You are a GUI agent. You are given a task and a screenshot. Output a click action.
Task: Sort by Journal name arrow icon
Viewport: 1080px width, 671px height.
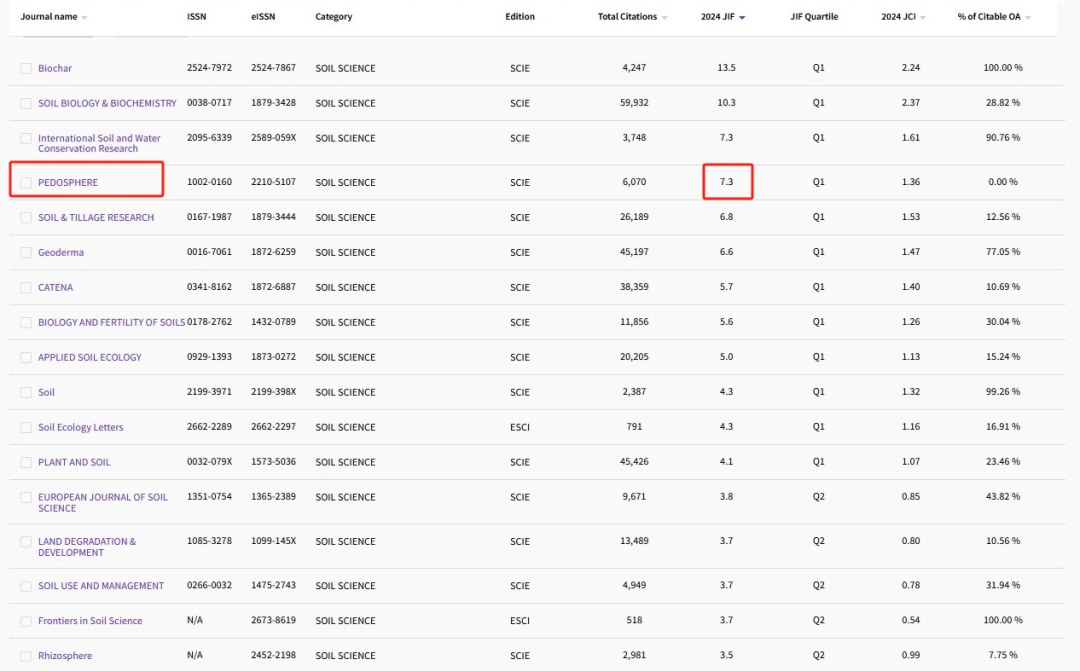(x=85, y=18)
